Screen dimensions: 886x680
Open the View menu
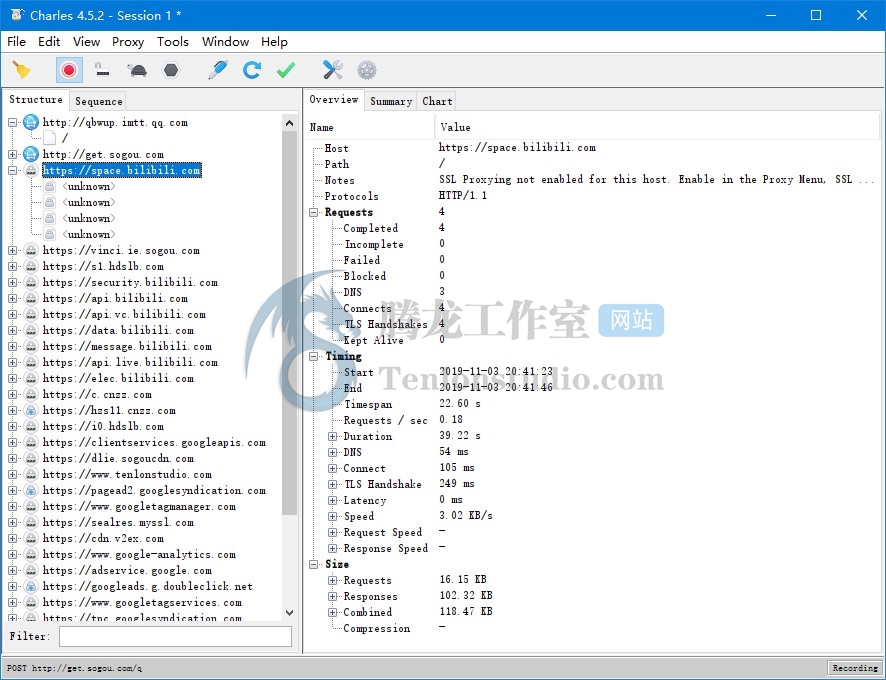tap(86, 42)
